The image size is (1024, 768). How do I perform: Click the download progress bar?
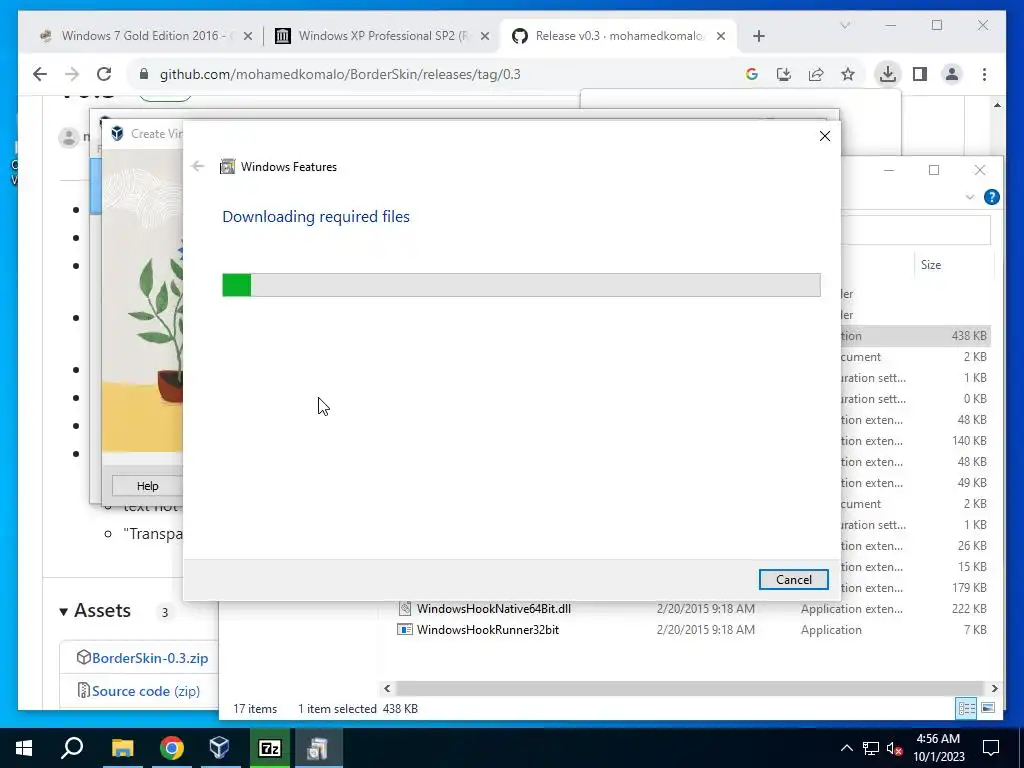[x=521, y=285]
